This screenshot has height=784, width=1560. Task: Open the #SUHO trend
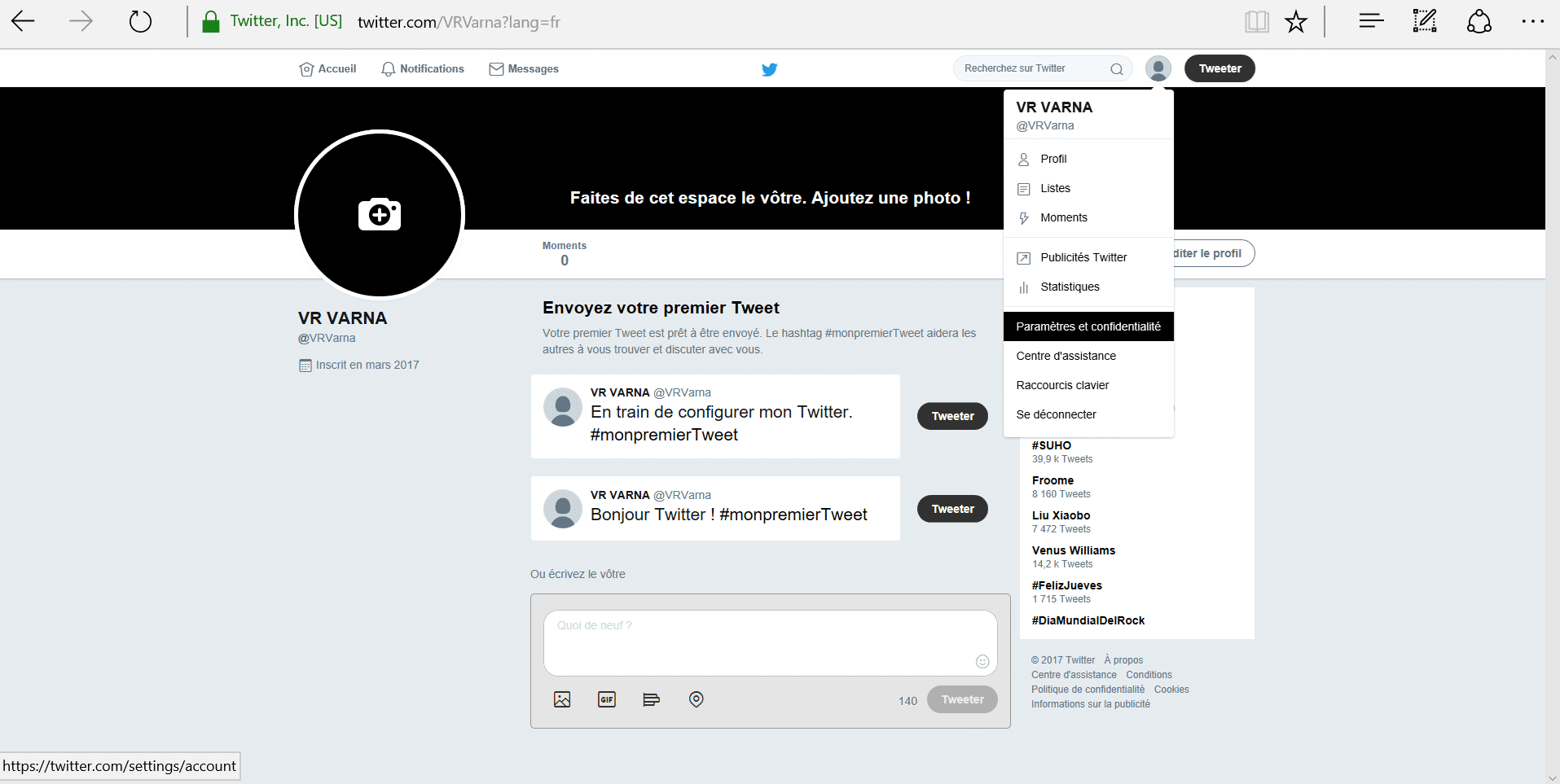(1051, 445)
